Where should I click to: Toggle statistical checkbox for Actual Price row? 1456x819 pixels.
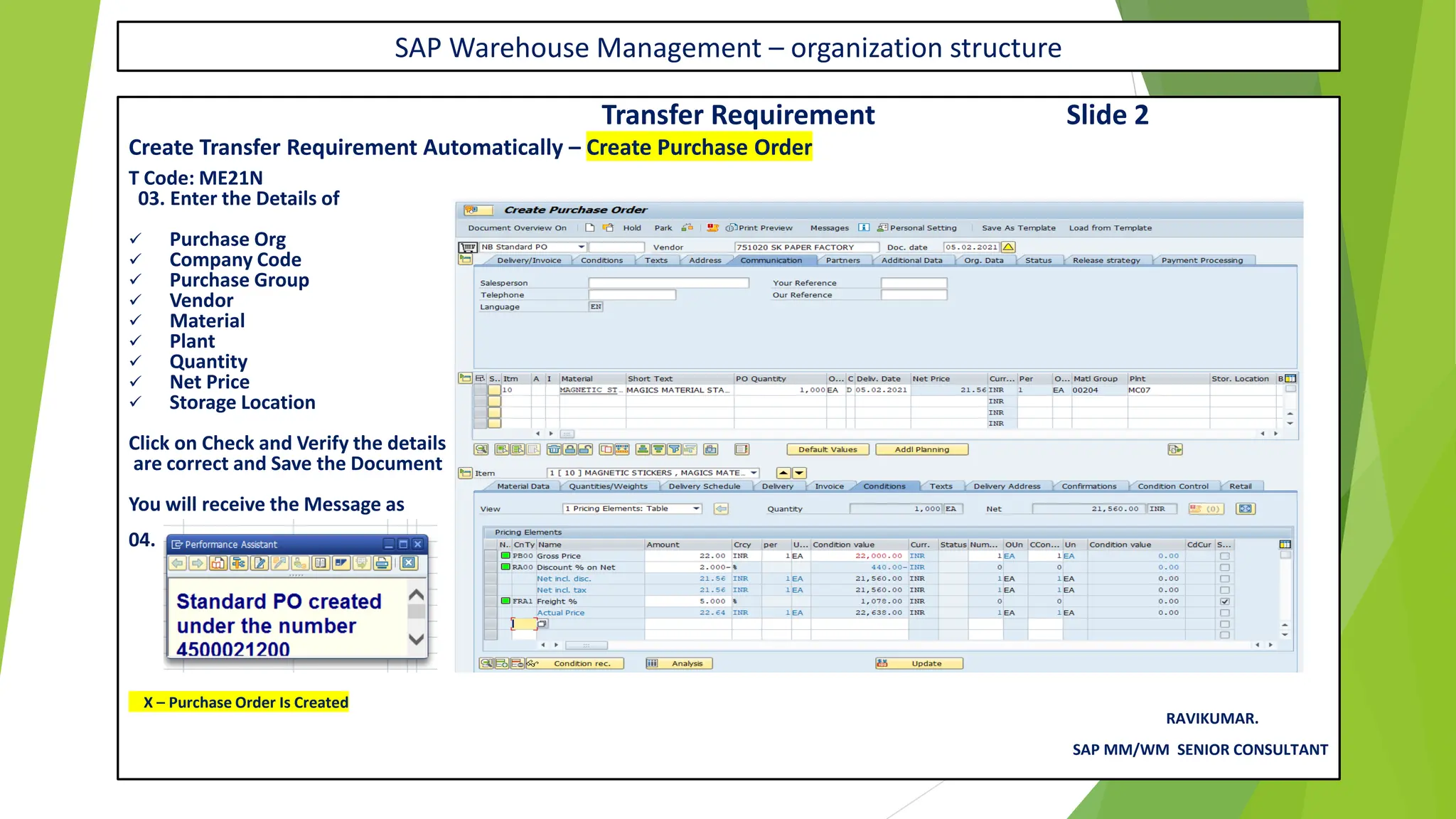[x=1224, y=613]
